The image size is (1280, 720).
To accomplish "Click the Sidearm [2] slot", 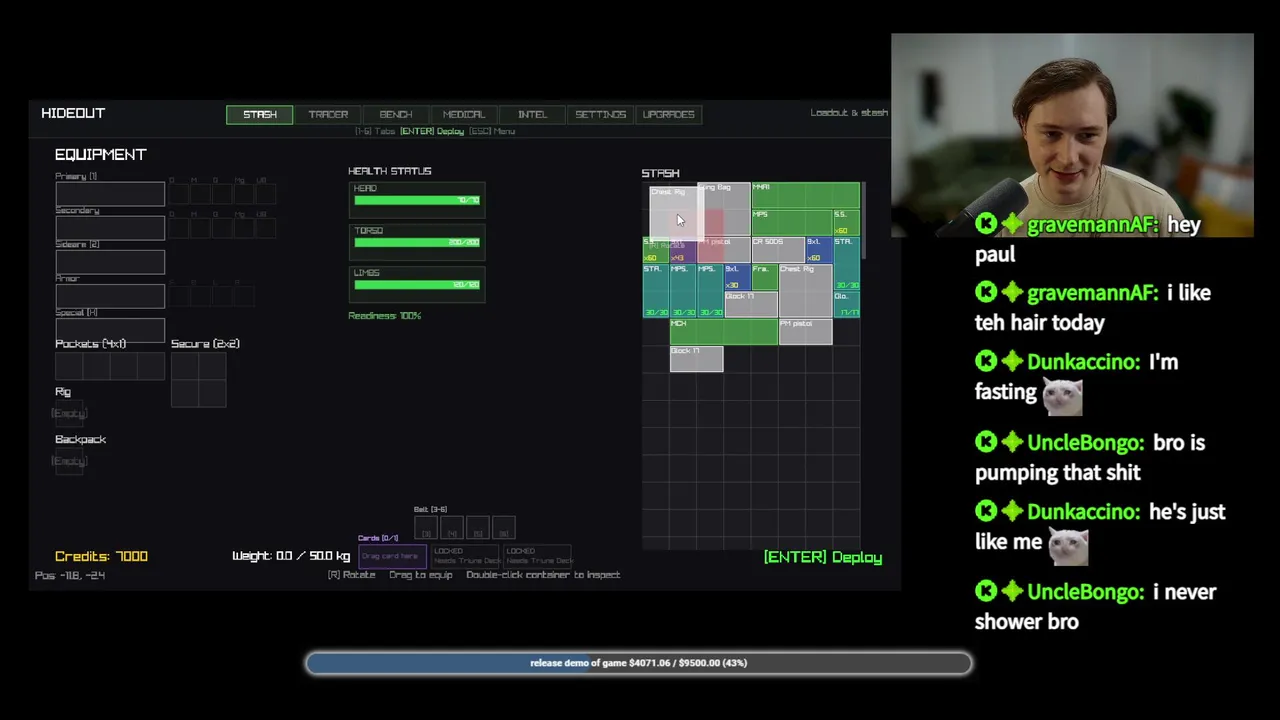I will tap(110, 262).
